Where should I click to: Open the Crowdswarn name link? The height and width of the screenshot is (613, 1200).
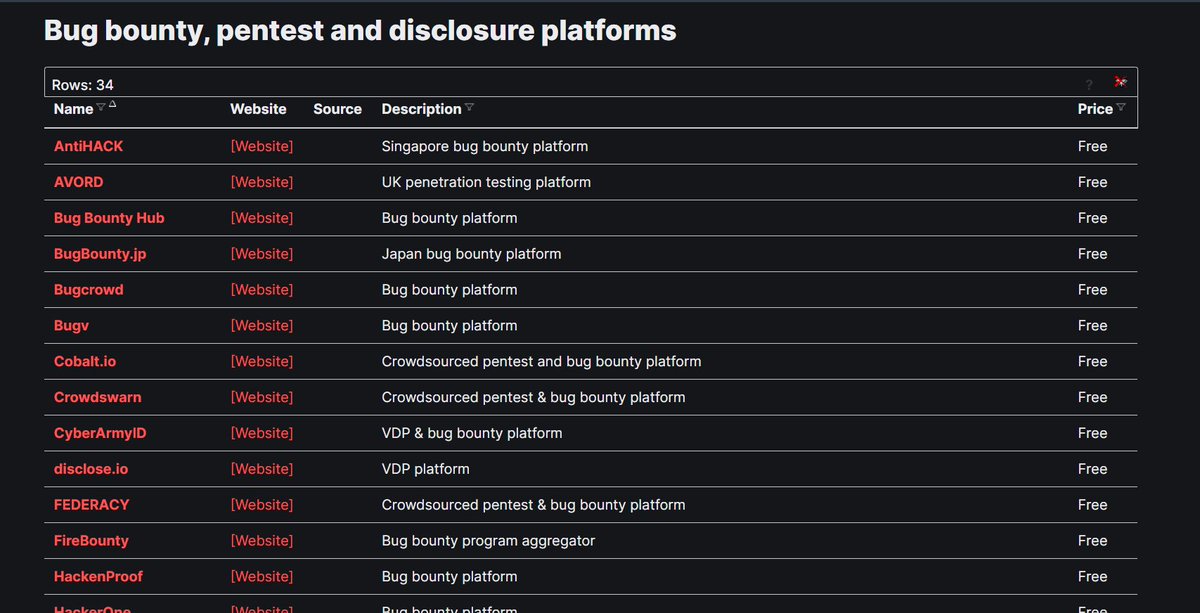(98, 397)
